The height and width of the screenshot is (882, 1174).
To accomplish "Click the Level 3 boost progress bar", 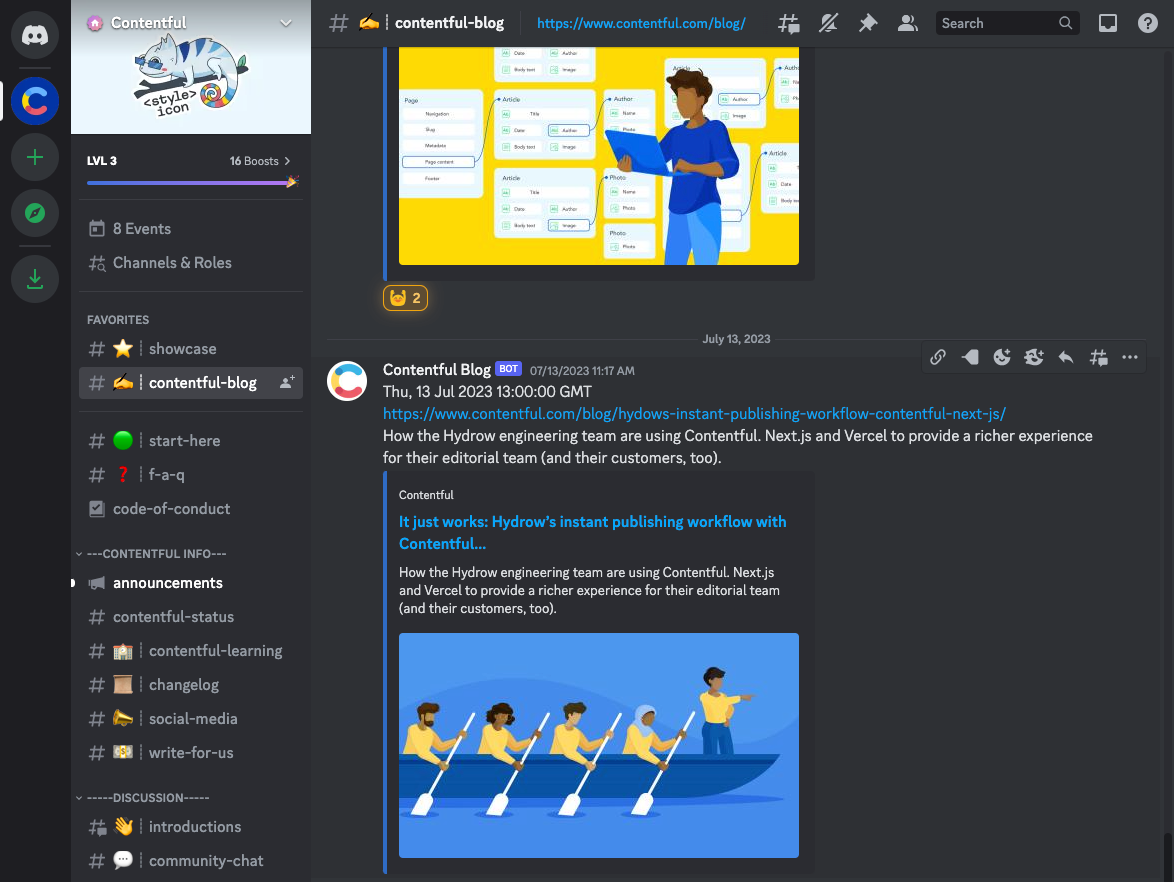I will click(190, 182).
